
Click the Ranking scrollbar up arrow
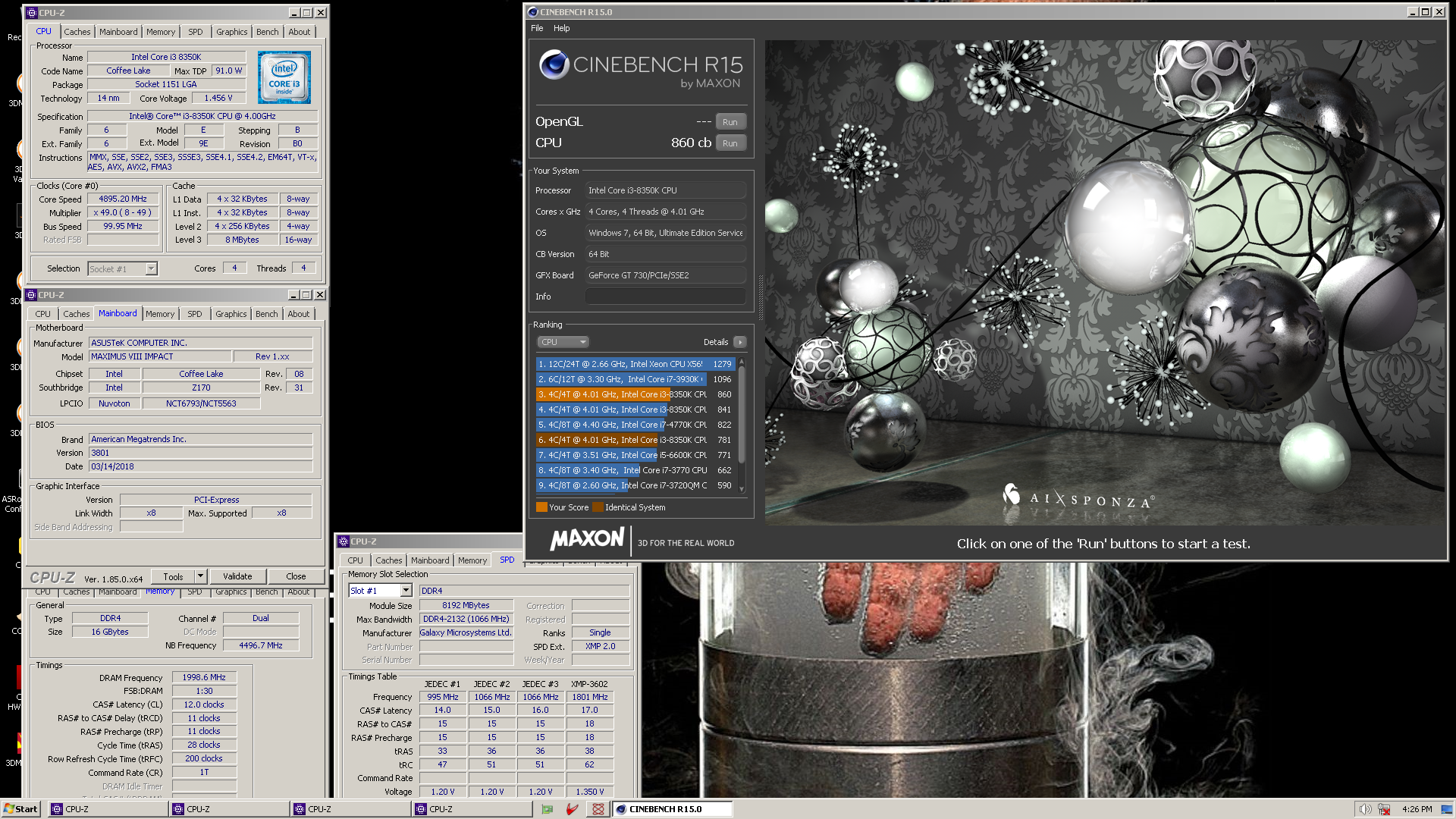pyautogui.click(x=742, y=363)
